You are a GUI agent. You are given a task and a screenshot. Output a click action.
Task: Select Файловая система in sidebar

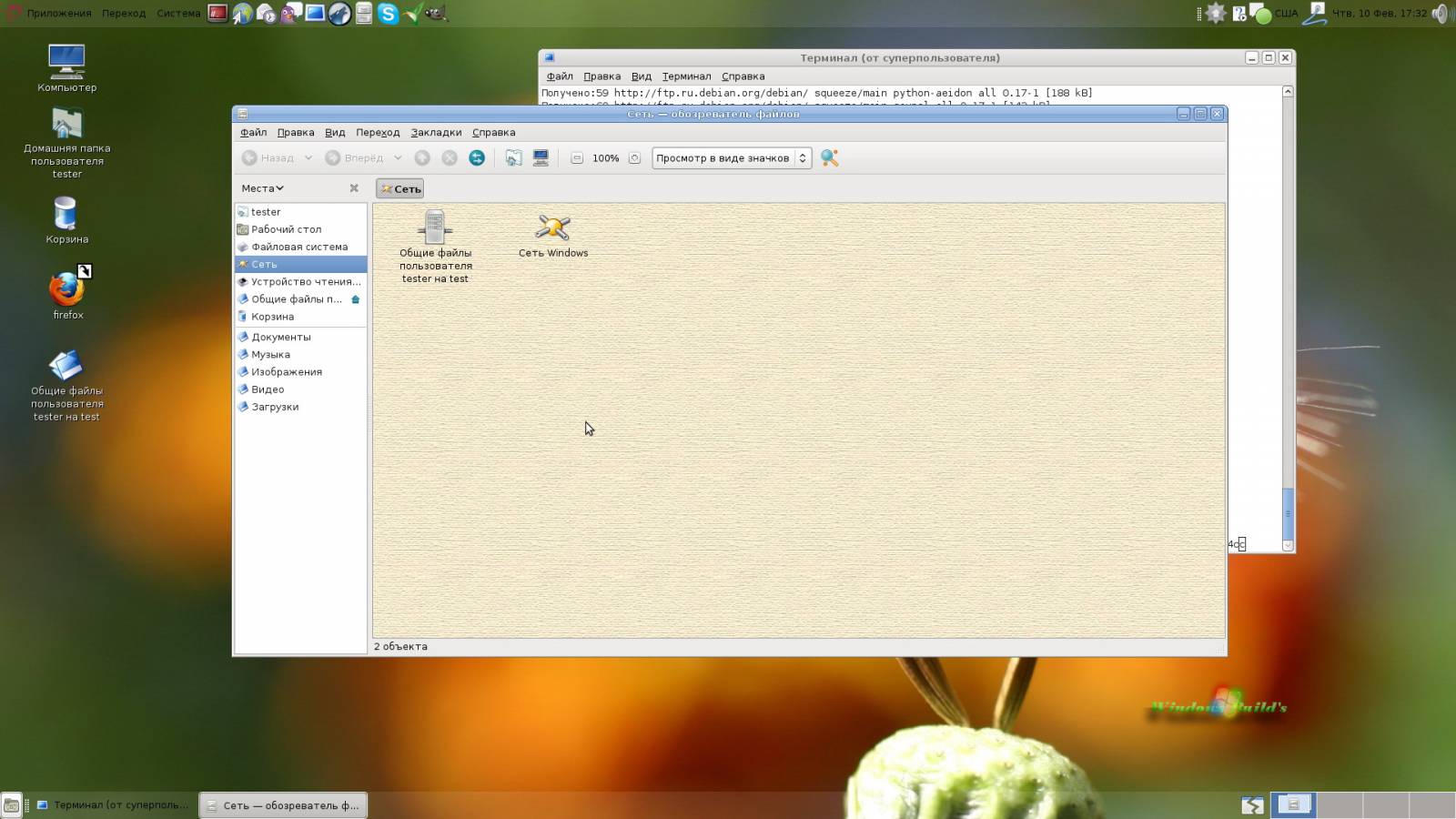pos(301,247)
